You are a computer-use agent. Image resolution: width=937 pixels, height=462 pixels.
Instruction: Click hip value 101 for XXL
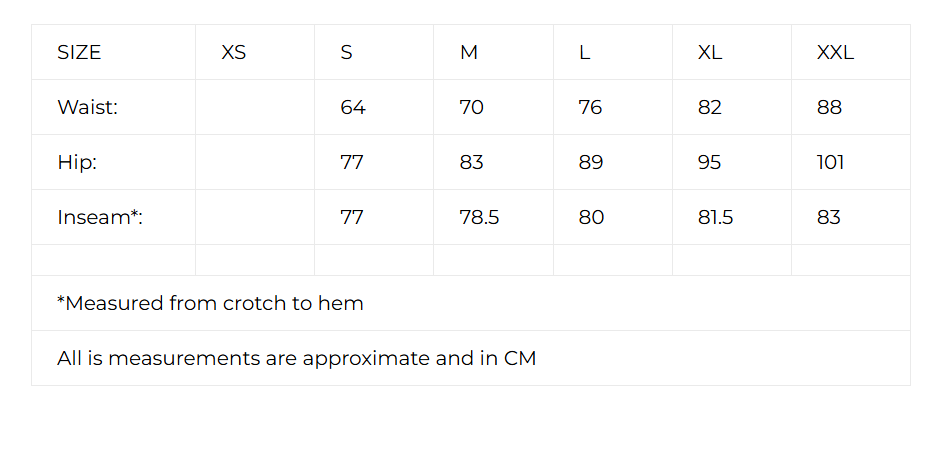click(830, 162)
